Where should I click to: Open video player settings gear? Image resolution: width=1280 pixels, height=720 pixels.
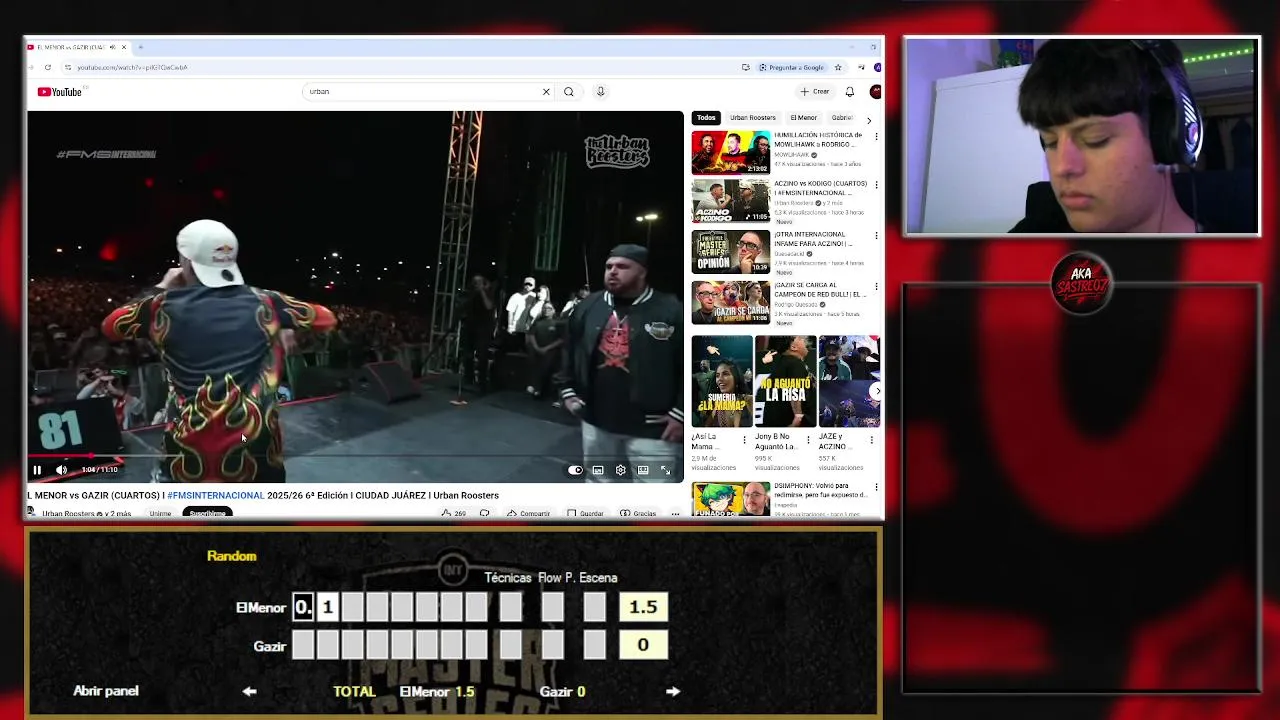click(620, 470)
